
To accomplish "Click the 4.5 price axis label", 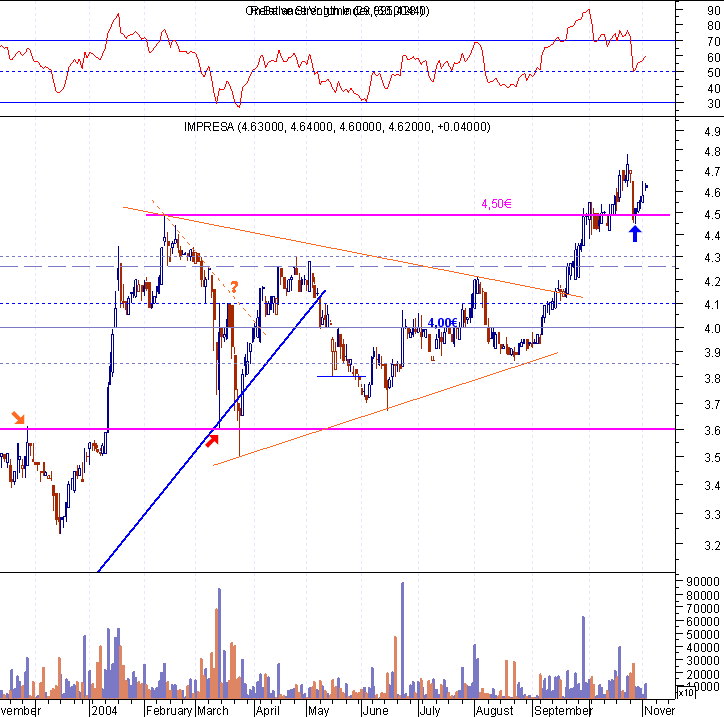I will click(712, 215).
